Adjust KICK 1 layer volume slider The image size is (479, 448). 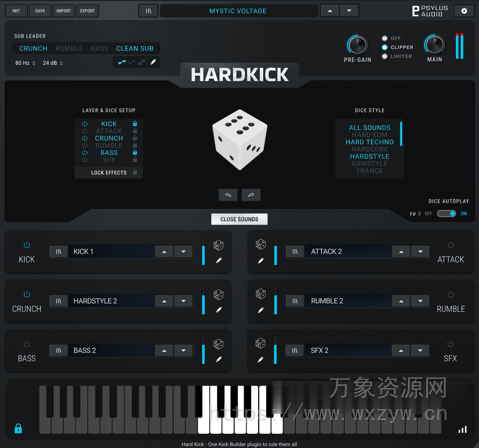click(203, 251)
